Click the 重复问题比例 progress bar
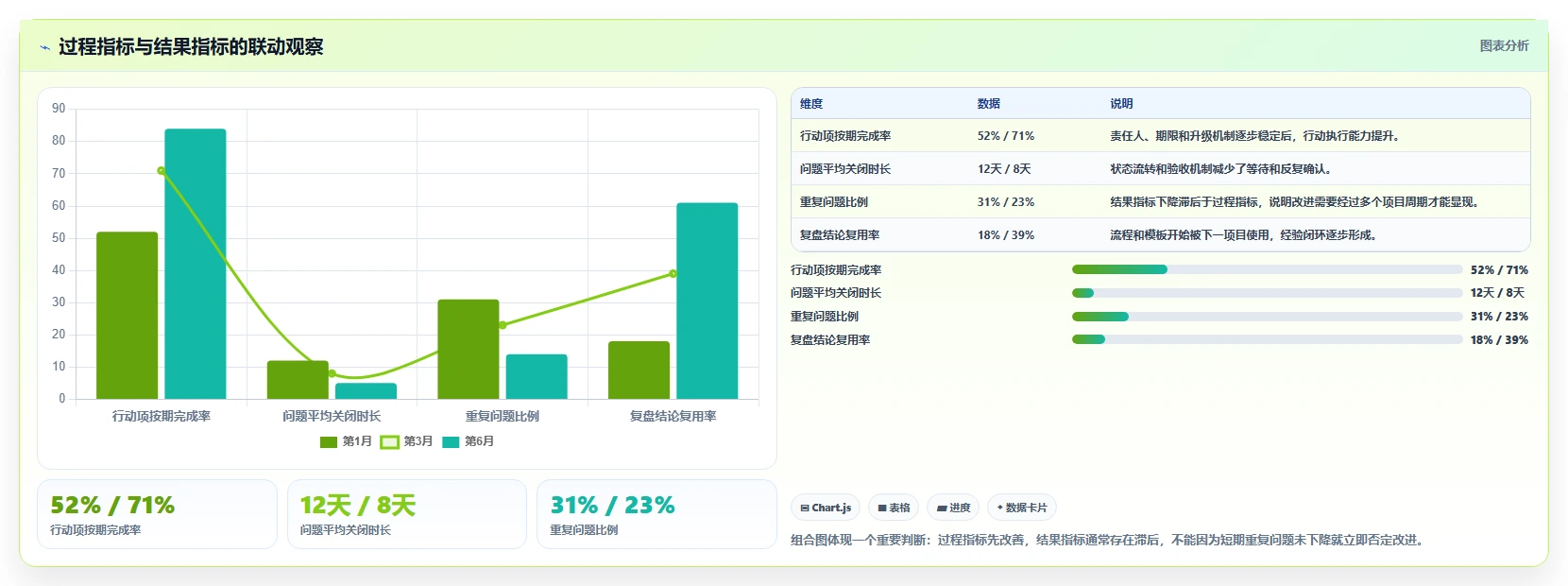1568x586 pixels. coord(1267,317)
